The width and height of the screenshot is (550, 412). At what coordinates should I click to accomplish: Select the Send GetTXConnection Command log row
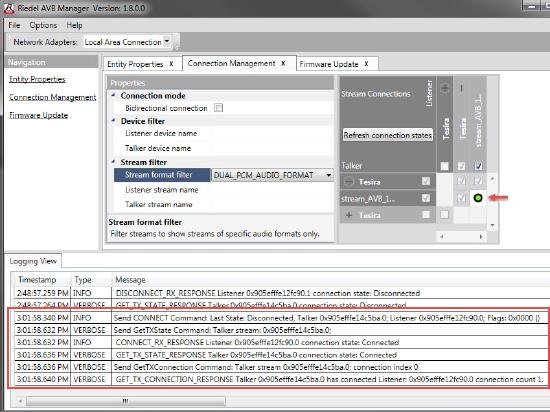pos(281,367)
